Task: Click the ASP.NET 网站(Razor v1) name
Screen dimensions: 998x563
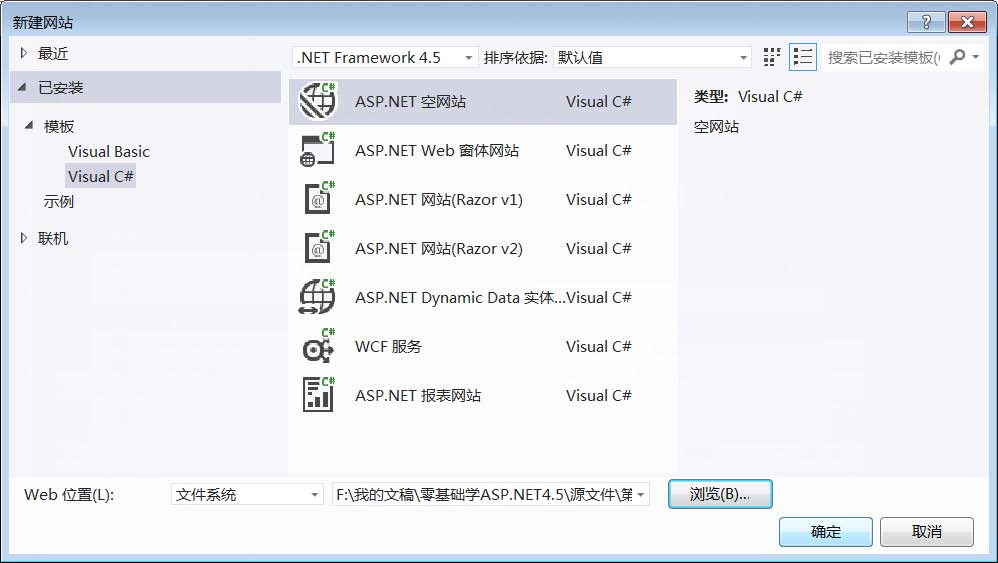Action: pyautogui.click(x=439, y=200)
